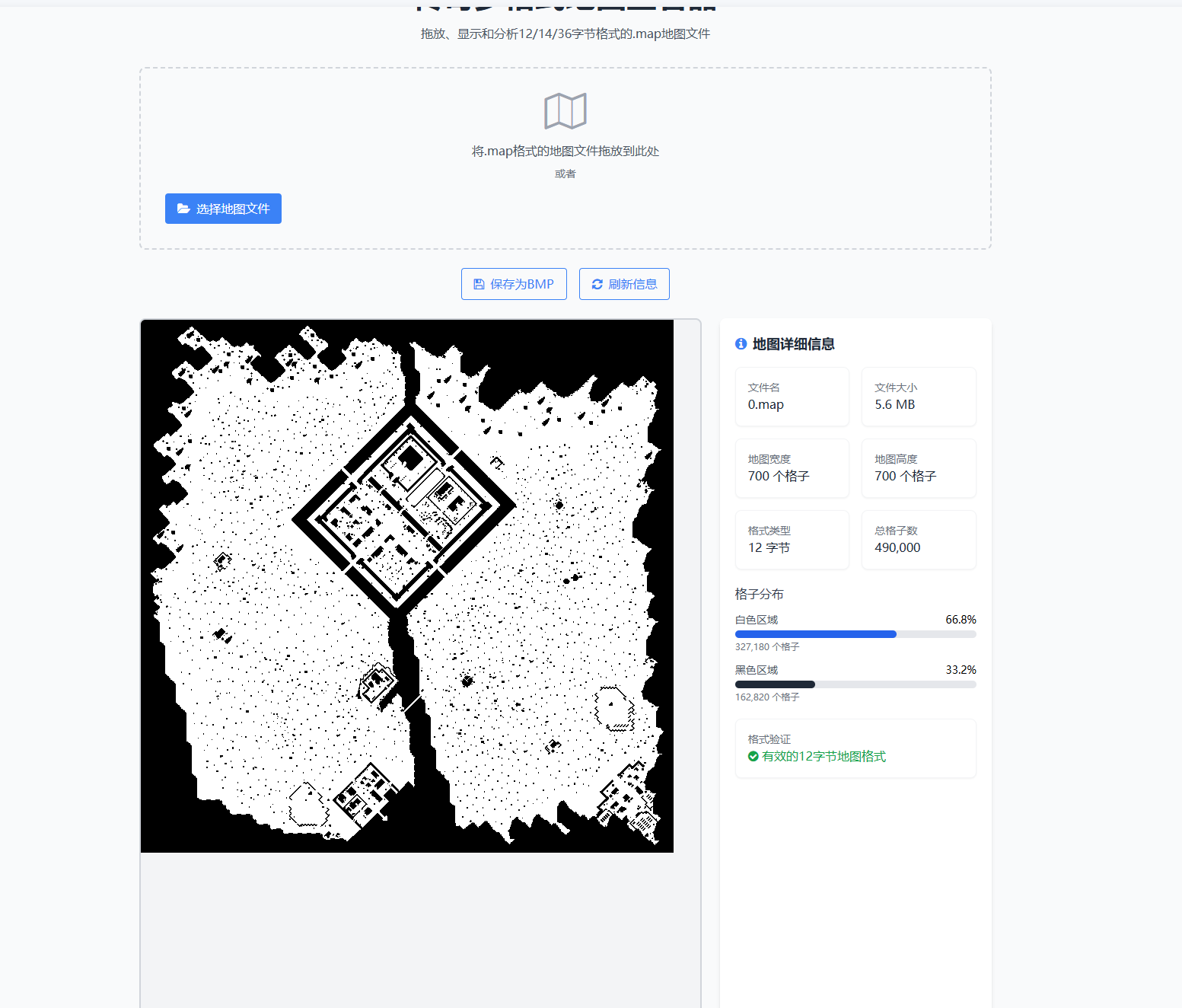Open the 选择地图文件 file chooser
This screenshot has height=1008, width=1182.
click(x=223, y=209)
